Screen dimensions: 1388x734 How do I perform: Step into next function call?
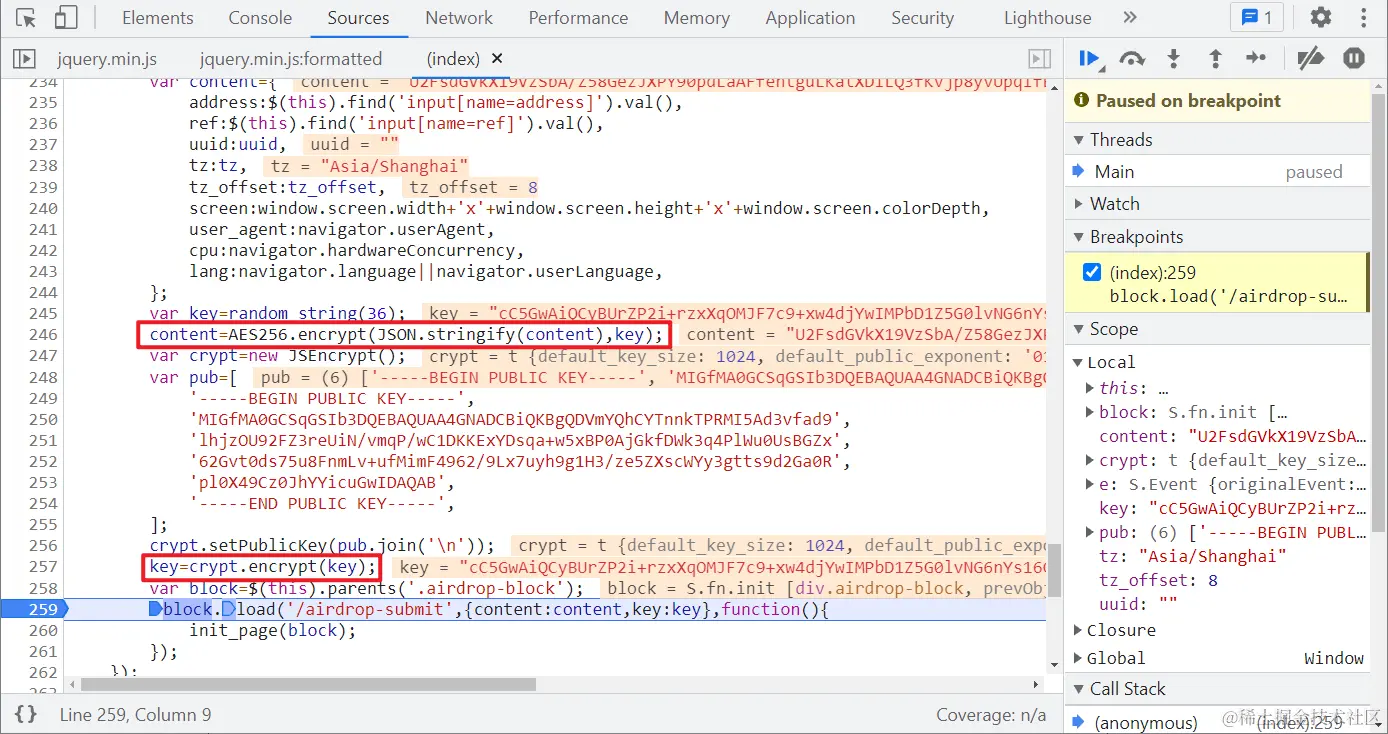click(x=1174, y=59)
